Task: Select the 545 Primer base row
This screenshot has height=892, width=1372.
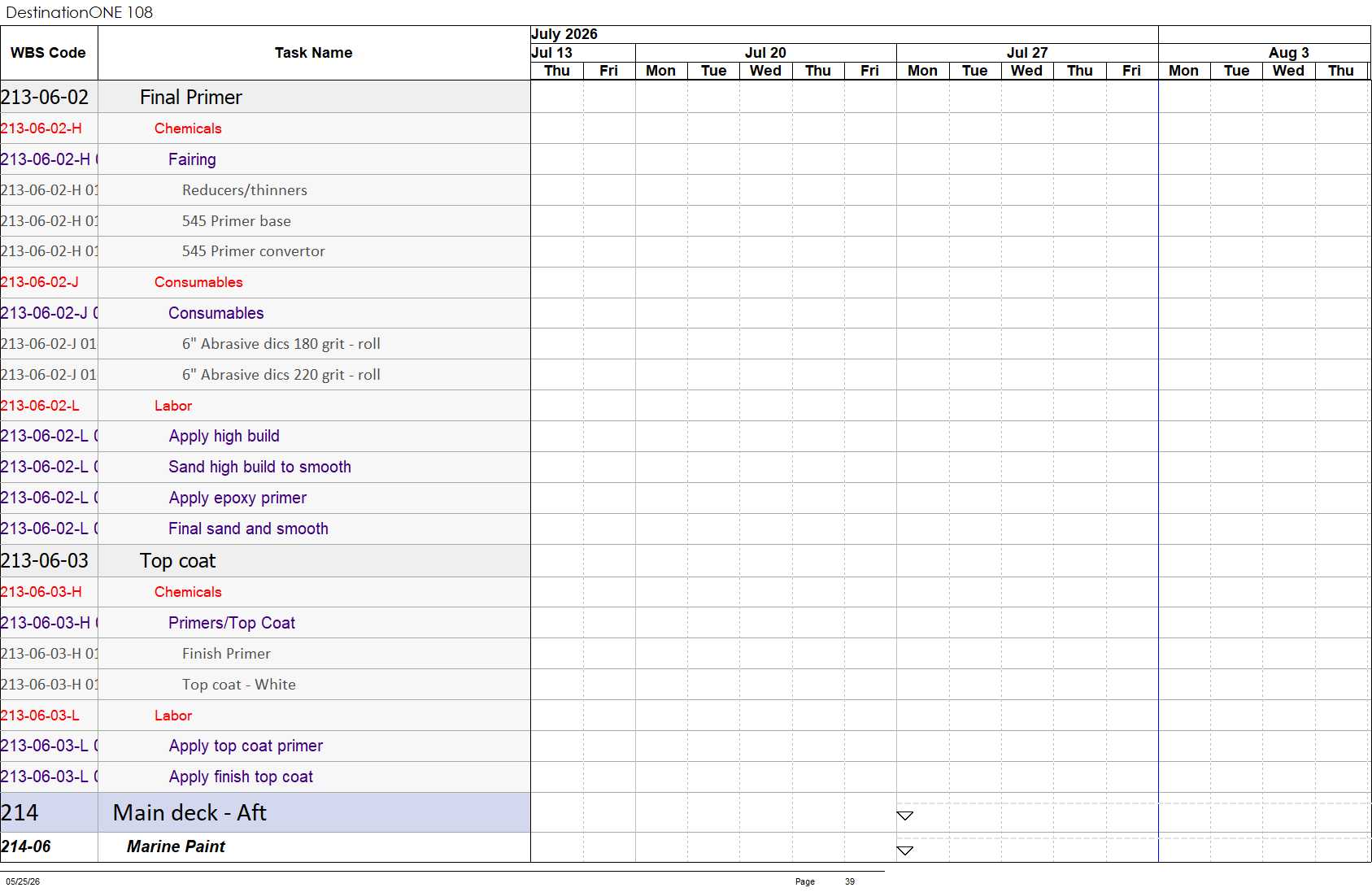Action: [x=265, y=221]
